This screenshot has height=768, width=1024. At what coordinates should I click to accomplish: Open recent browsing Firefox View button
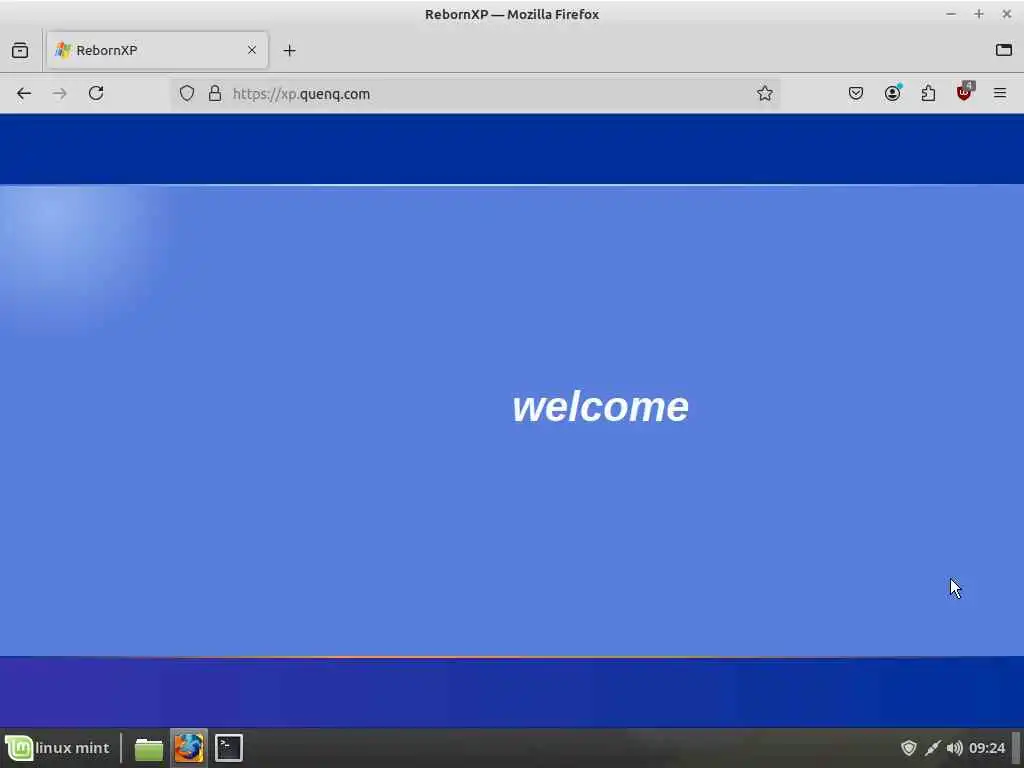point(20,50)
